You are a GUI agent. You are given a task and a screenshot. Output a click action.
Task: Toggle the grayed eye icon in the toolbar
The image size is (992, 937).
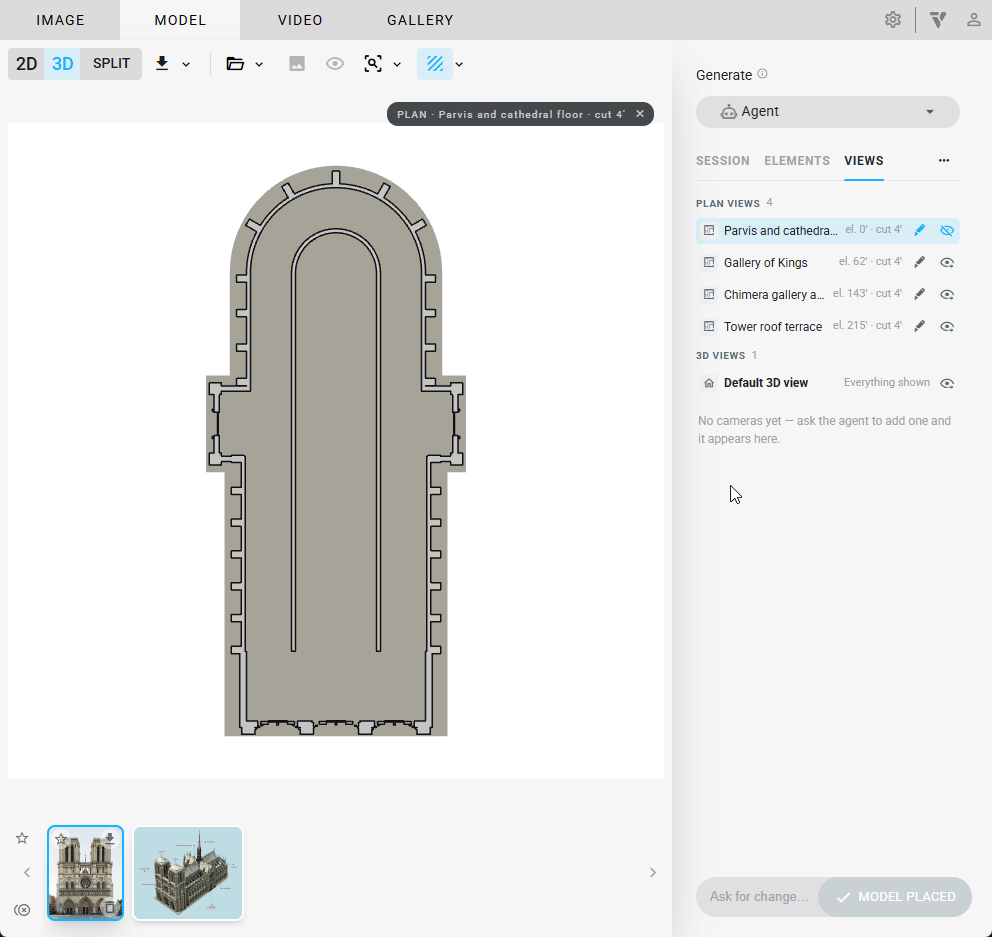tap(335, 63)
